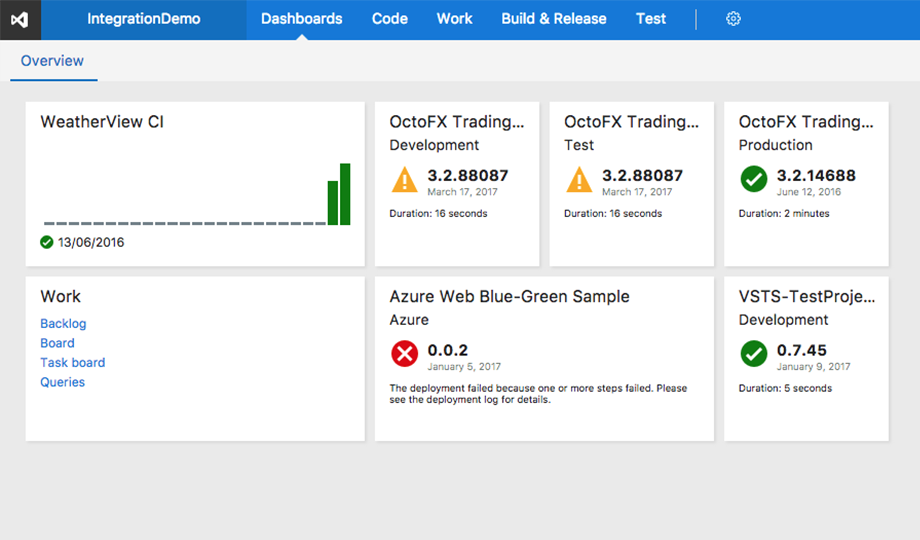The height and width of the screenshot is (540, 920).
Task: Click version 0.0.2 on Azure tile
Action: tap(448, 350)
